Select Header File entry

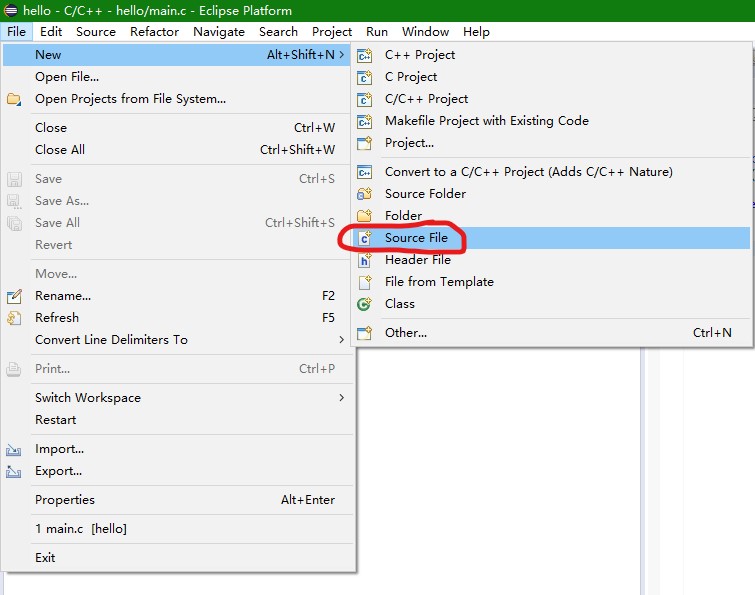coord(551,260)
